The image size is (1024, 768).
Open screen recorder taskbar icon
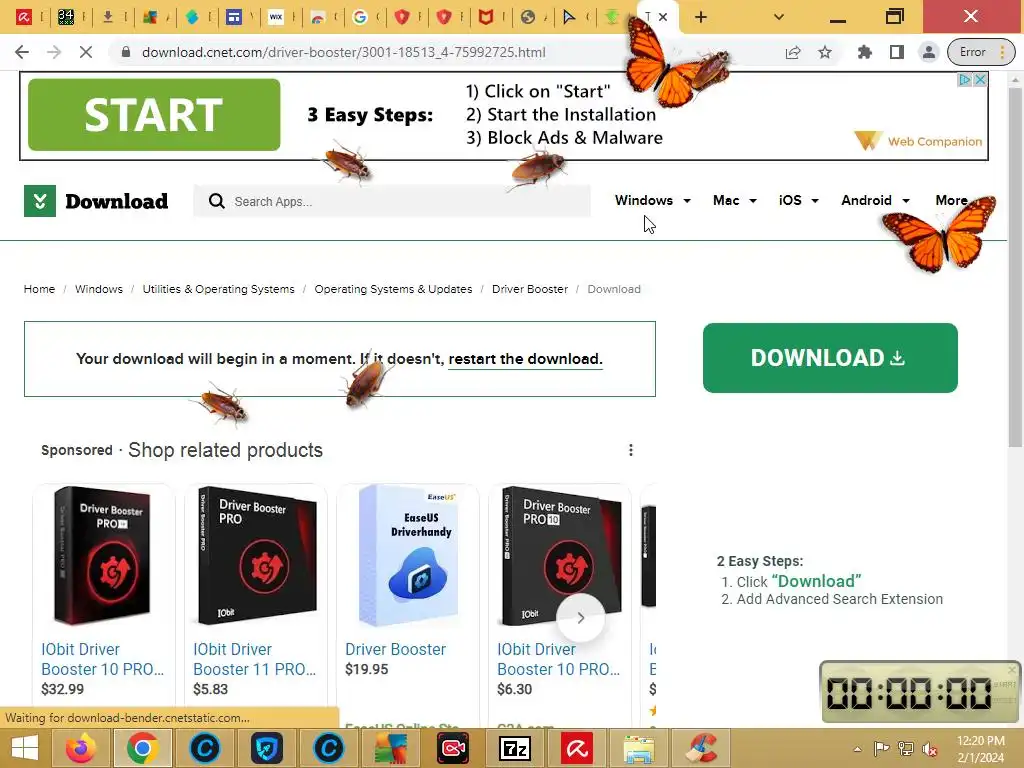[453, 748]
